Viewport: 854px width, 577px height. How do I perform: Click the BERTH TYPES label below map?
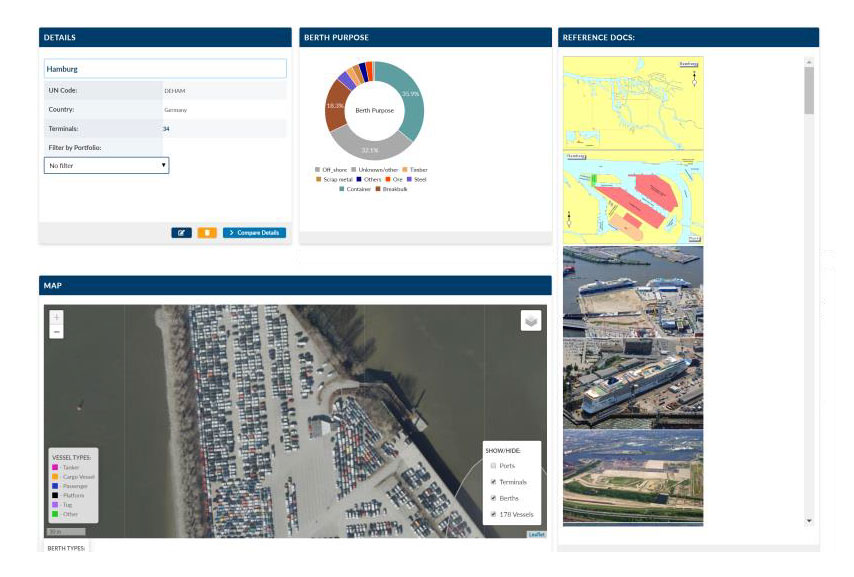tap(66, 548)
